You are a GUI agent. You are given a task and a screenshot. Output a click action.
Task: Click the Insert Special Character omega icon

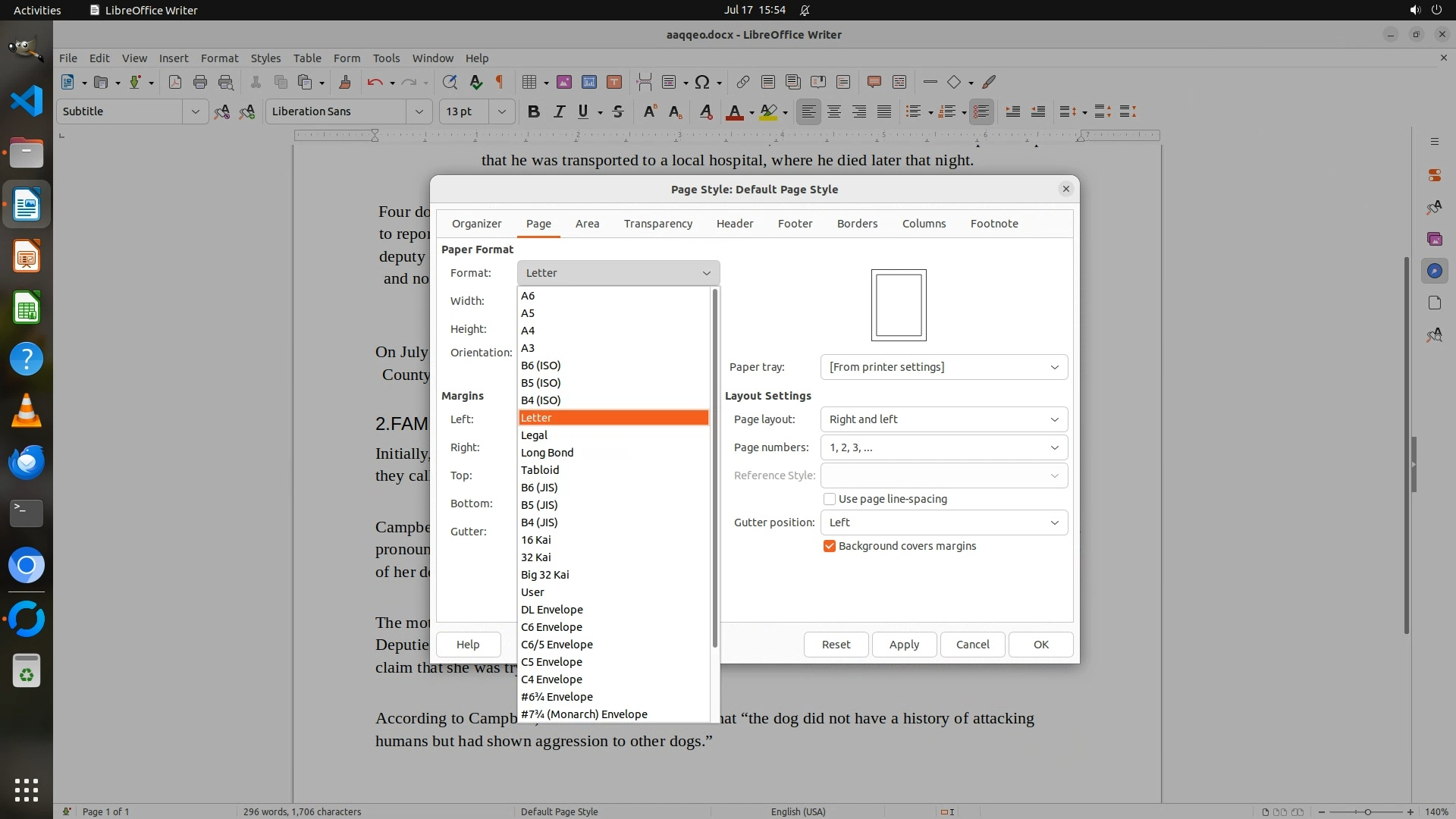pos(702,82)
